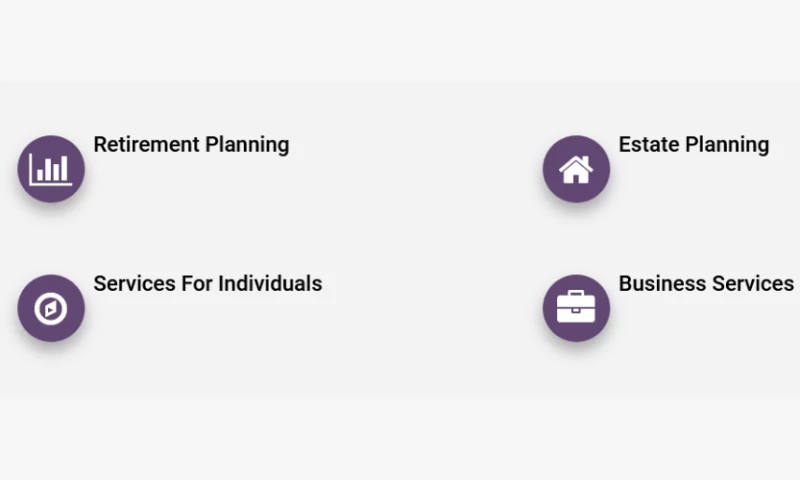Image resolution: width=800 pixels, height=480 pixels.
Task: Click the briefcase icon for Business Services
Action: click(576, 308)
